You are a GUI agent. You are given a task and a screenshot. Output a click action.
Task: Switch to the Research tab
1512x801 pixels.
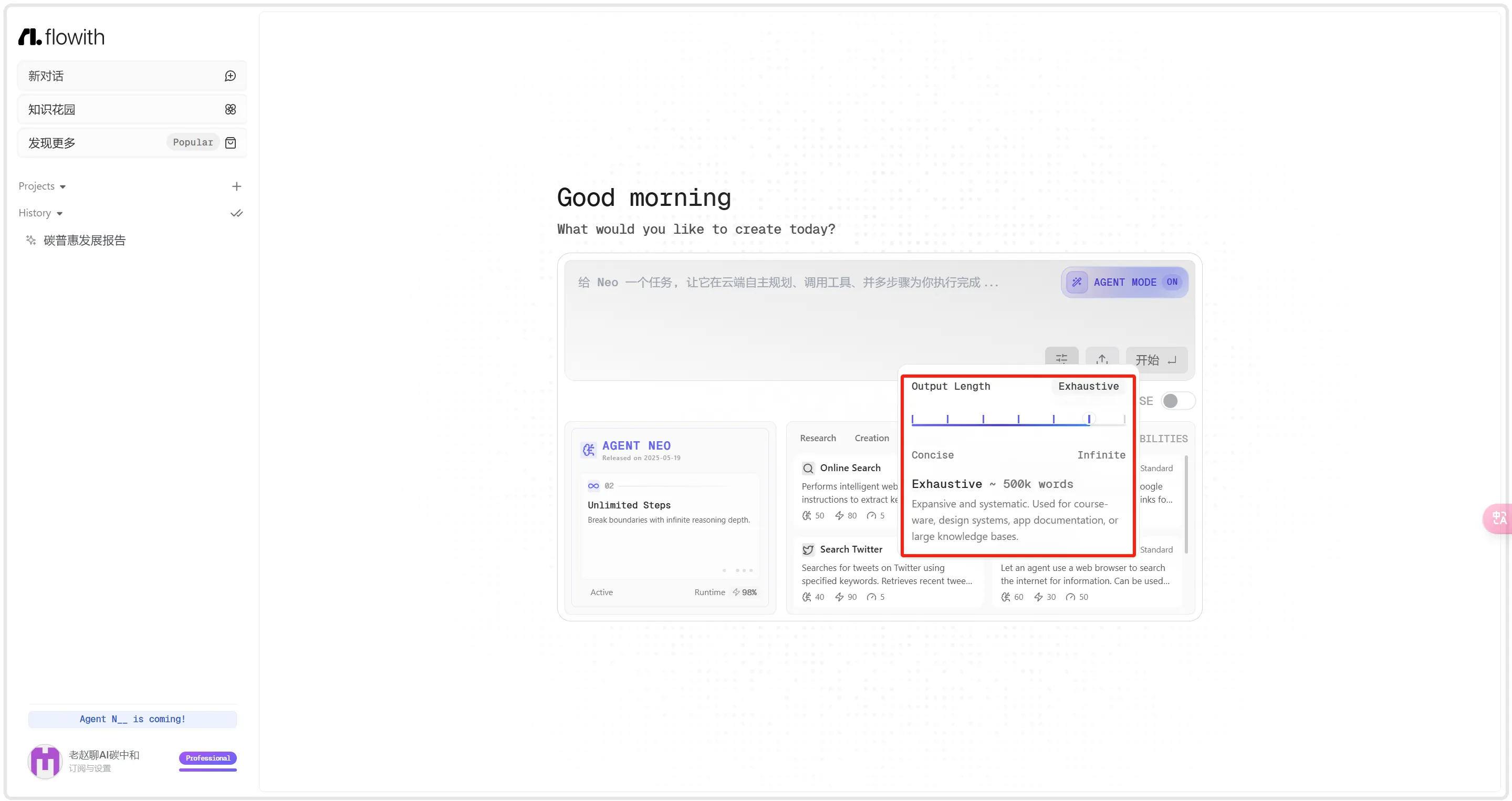(x=818, y=439)
